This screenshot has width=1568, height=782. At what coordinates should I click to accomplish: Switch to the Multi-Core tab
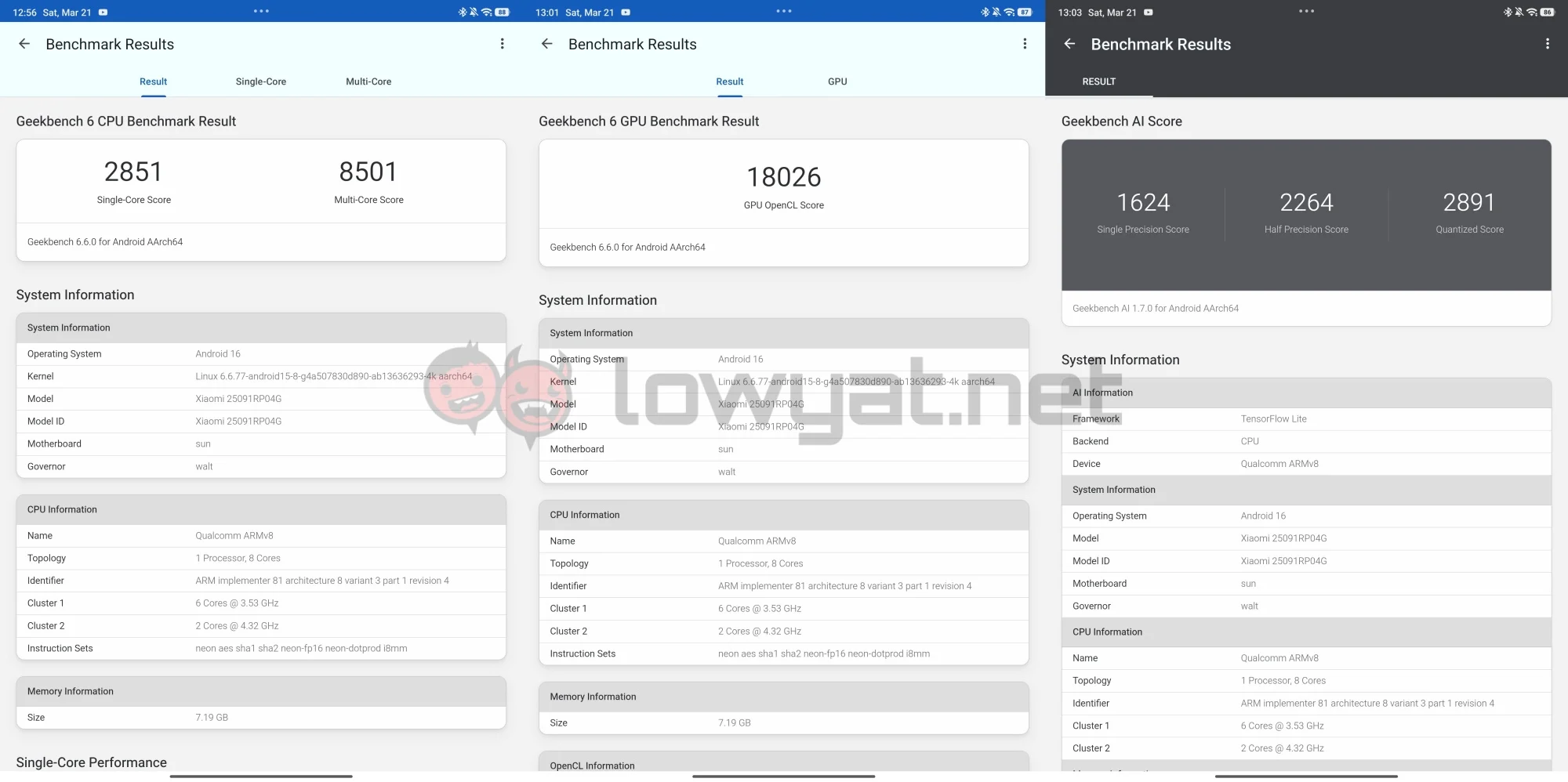click(x=368, y=81)
